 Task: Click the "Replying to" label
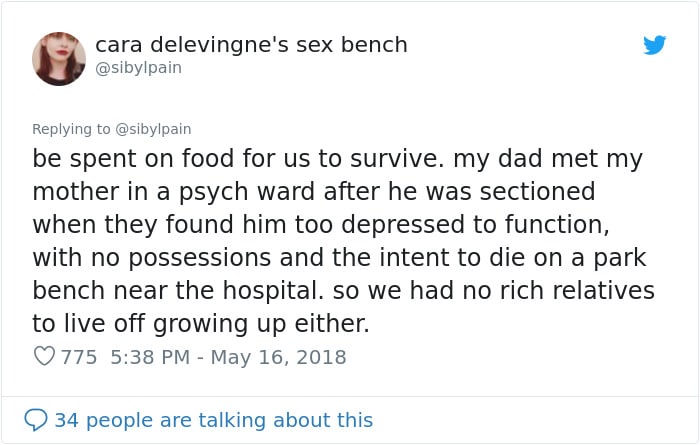[x=71, y=129]
